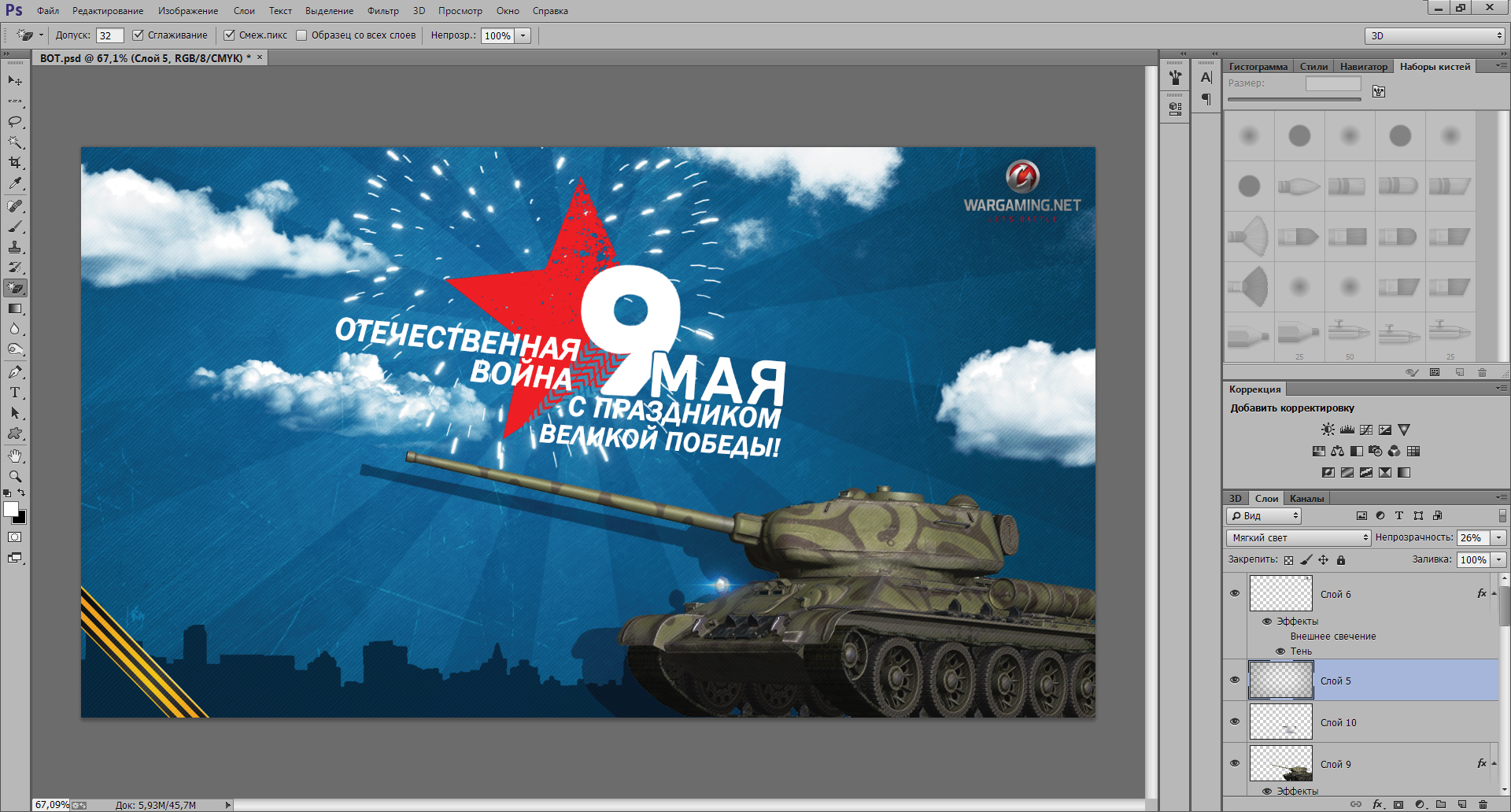
Task: Select Слой 10 layer thumbnail
Action: click(x=1280, y=722)
